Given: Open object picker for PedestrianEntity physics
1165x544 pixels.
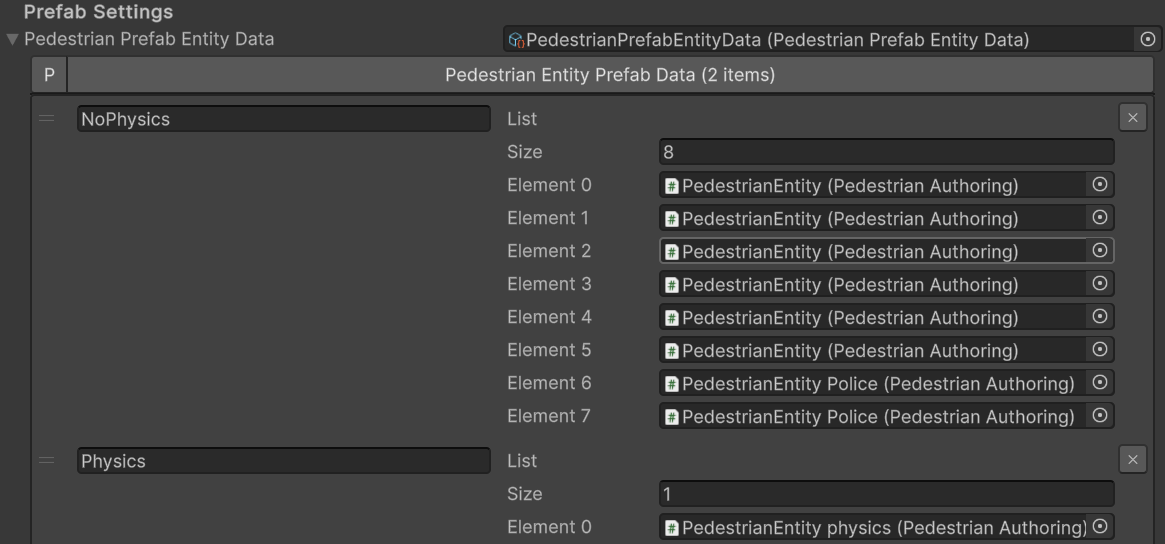Looking at the screenshot, I should coord(1100,526).
